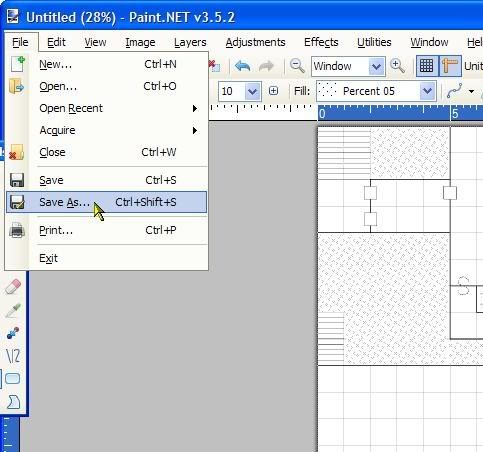
Task: Open the View menu
Action: tap(95, 42)
